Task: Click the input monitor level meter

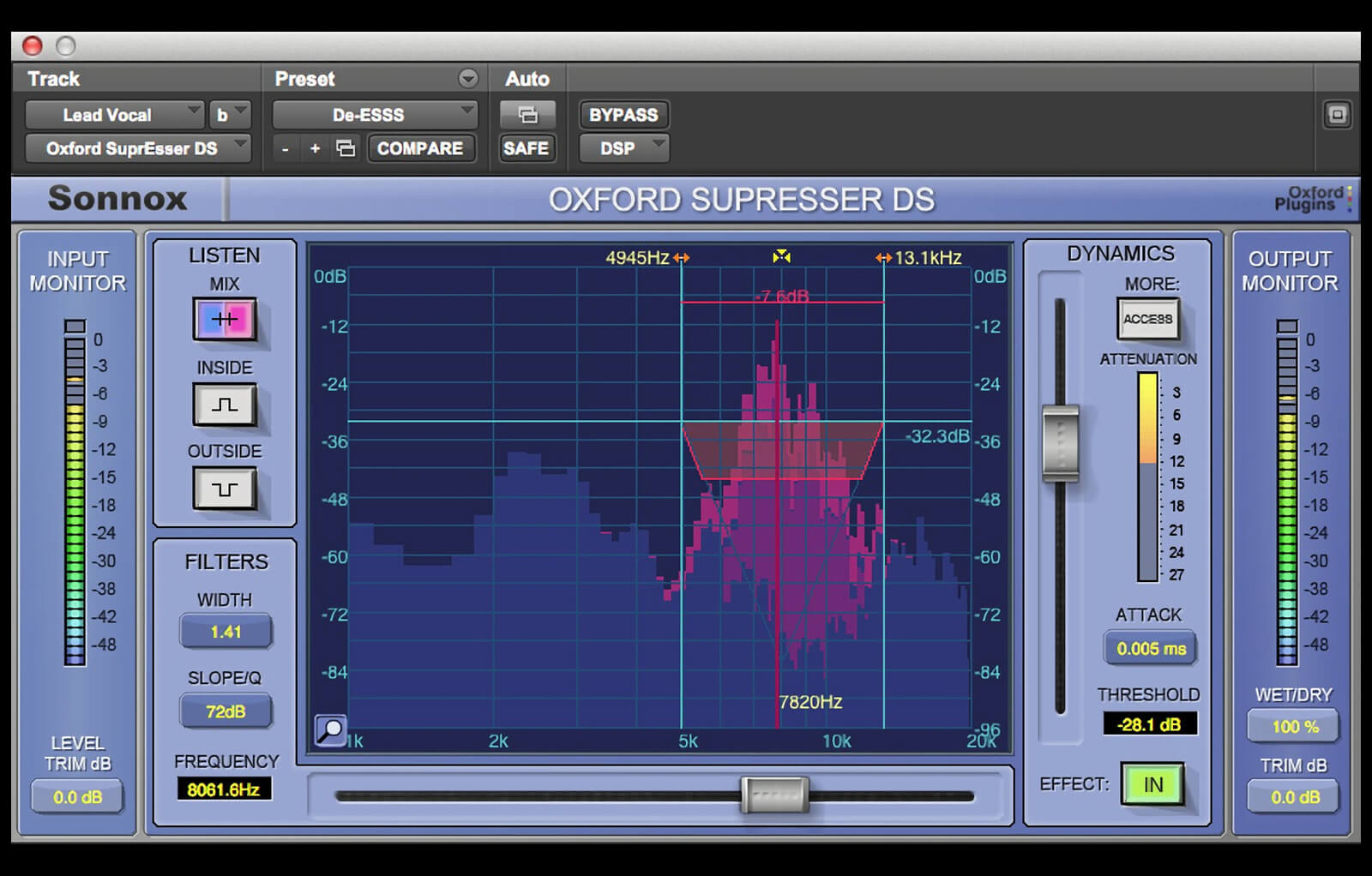Action: tap(75, 494)
